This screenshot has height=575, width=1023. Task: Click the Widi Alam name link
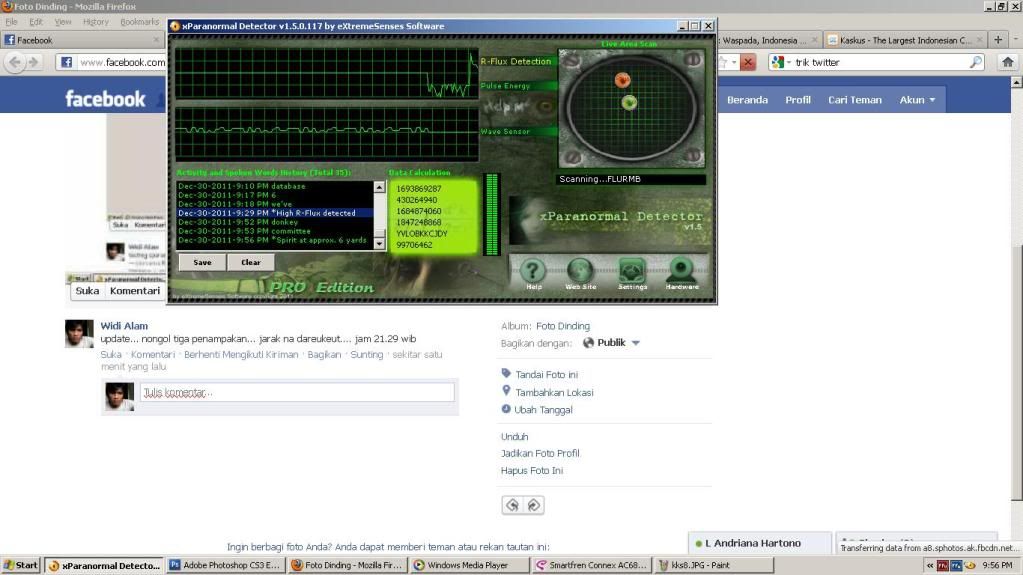click(x=124, y=326)
